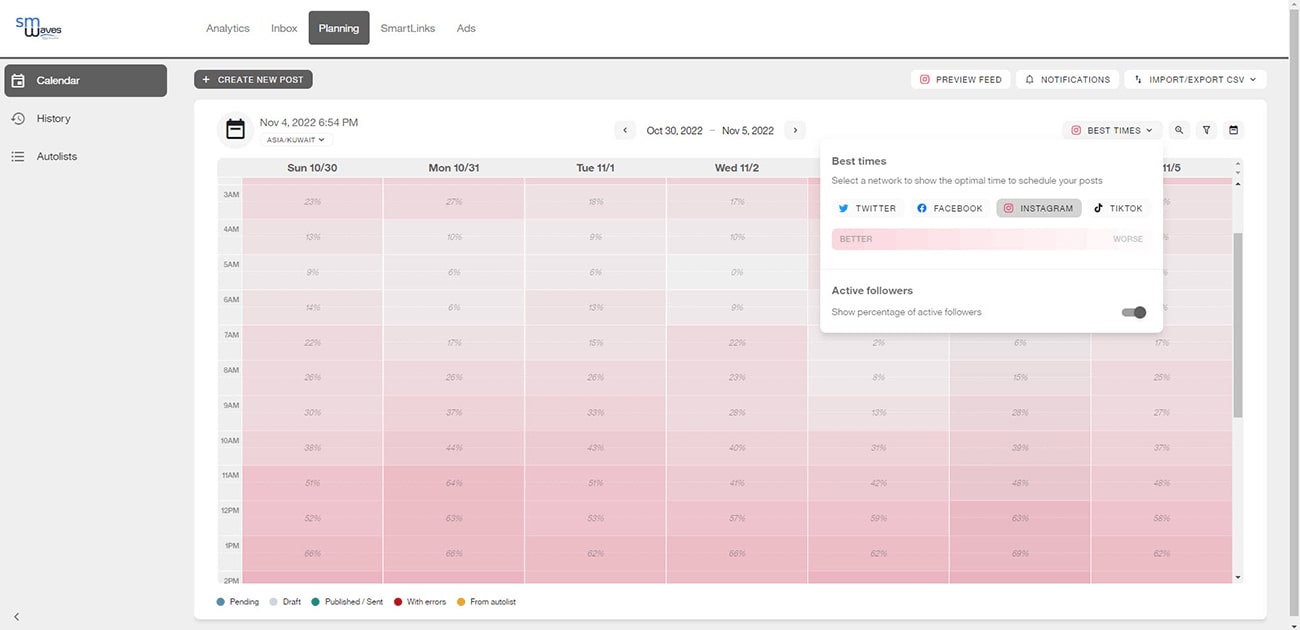Click the Tue 11/1 column header
The height and width of the screenshot is (630, 1300).
click(x=596, y=168)
